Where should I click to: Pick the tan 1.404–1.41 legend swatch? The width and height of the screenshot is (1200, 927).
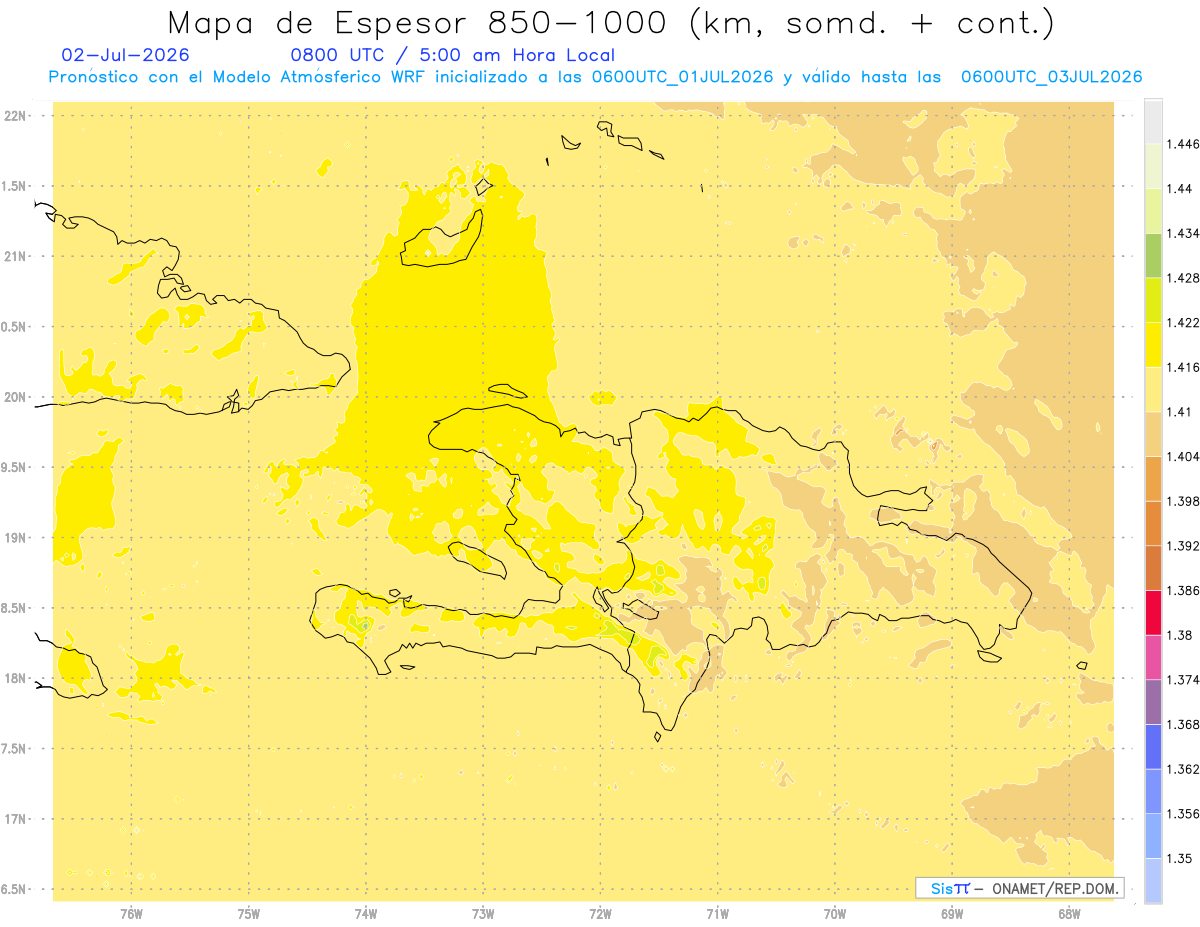pos(1153,434)
